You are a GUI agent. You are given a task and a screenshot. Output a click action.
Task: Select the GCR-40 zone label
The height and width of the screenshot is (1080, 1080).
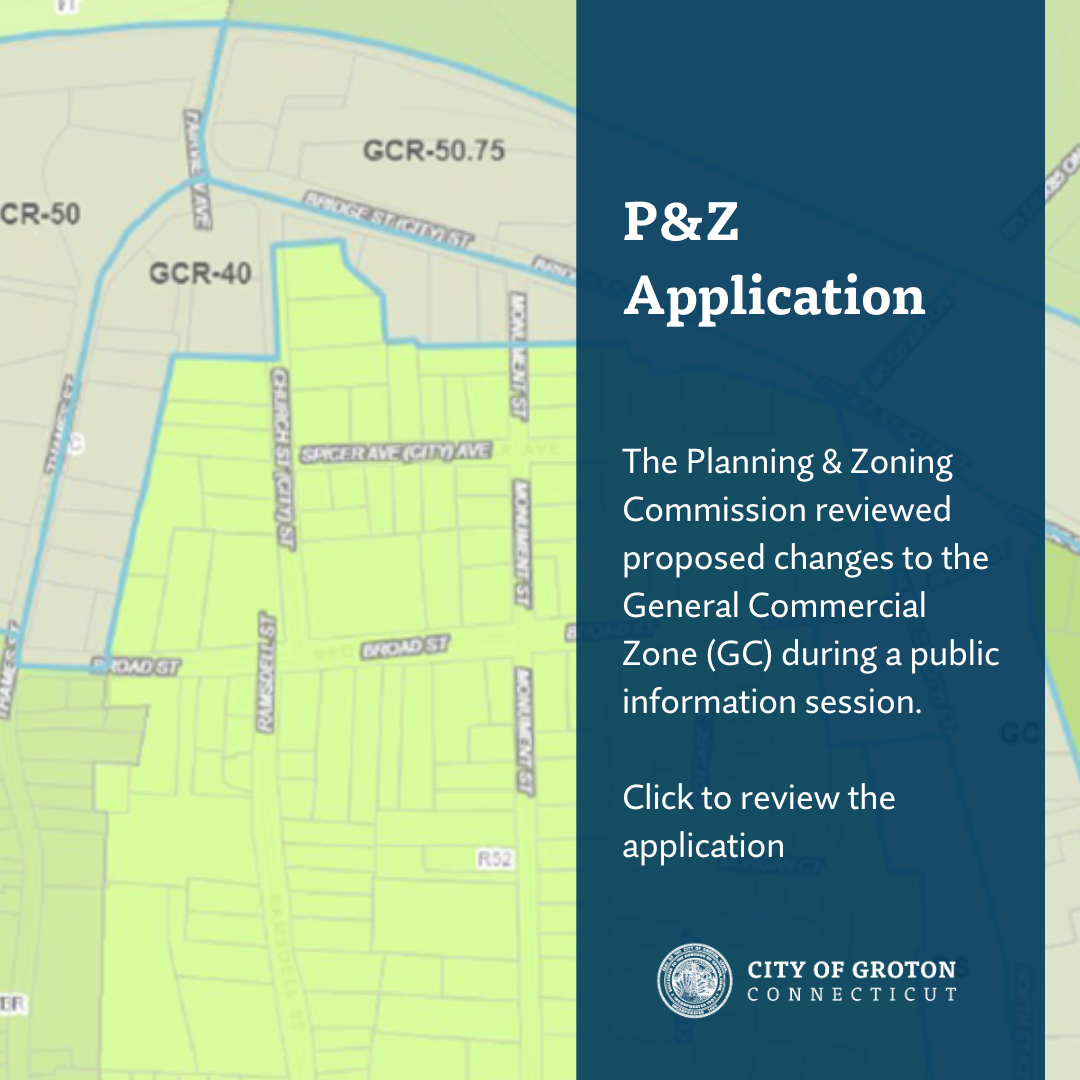pos(200,272)
